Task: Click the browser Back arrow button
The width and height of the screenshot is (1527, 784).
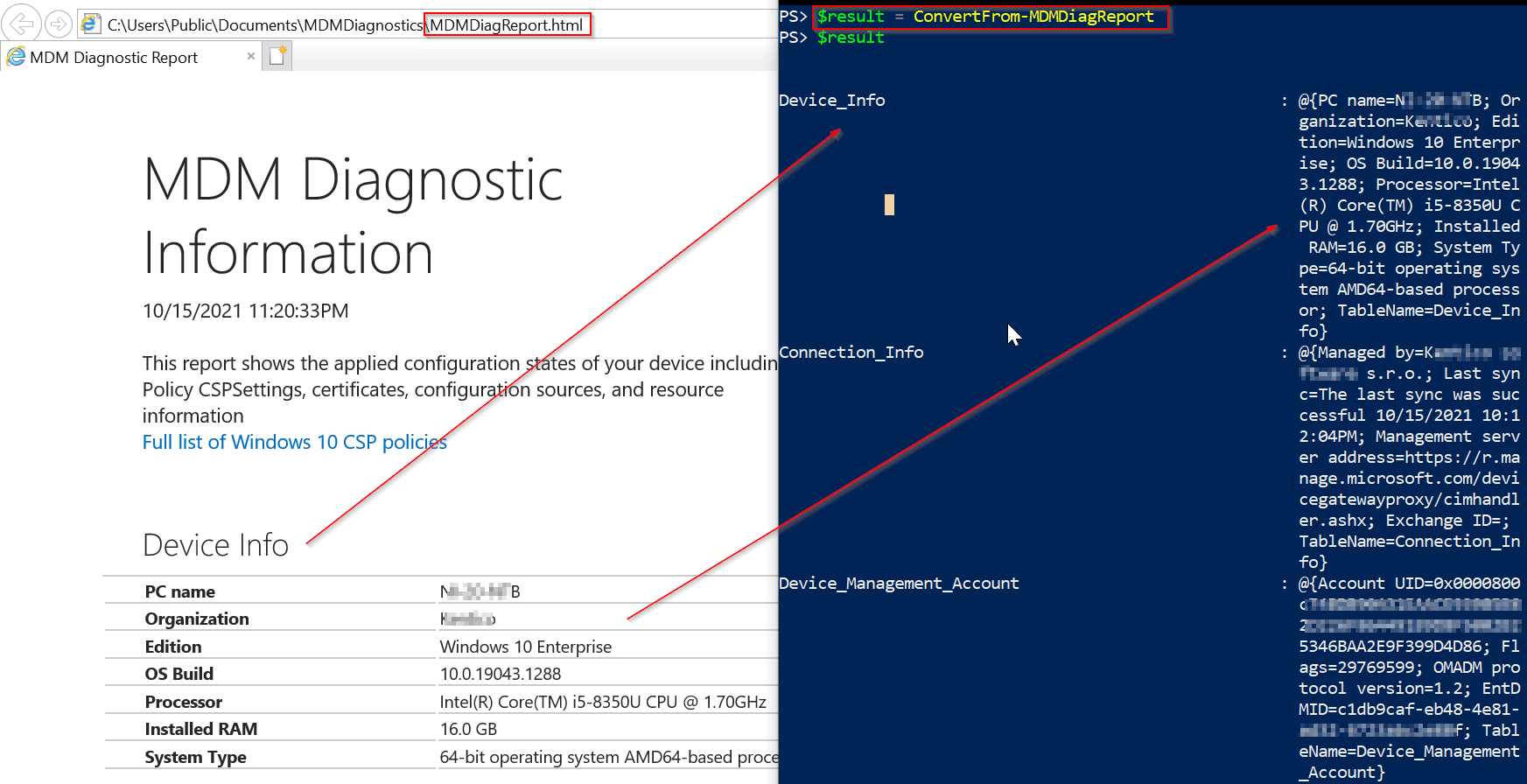Action: tap(22, 24)
